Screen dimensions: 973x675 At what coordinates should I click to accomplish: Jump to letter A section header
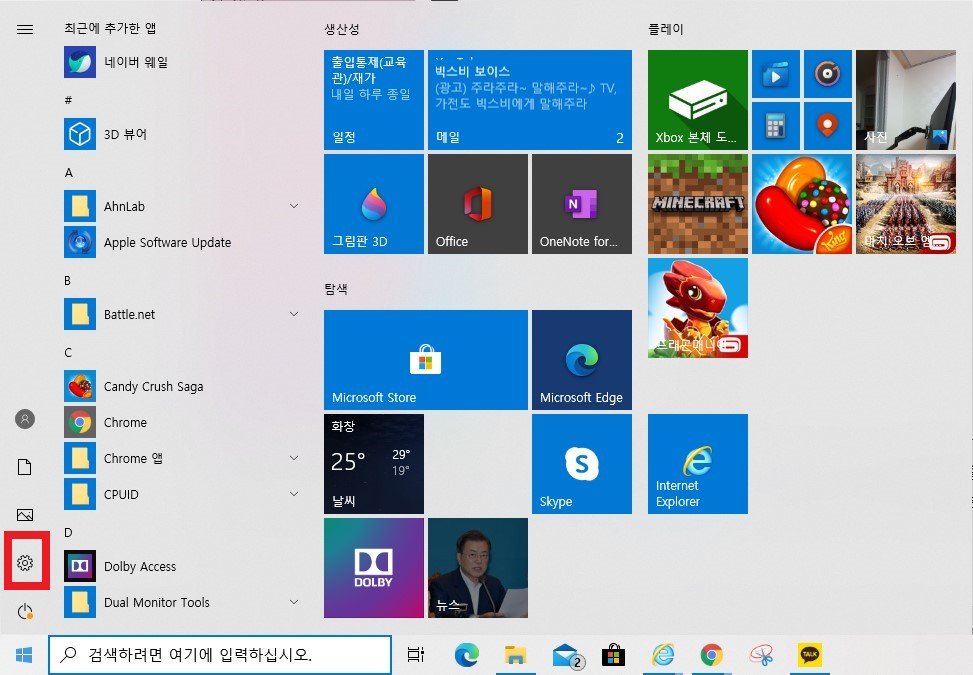68,172
